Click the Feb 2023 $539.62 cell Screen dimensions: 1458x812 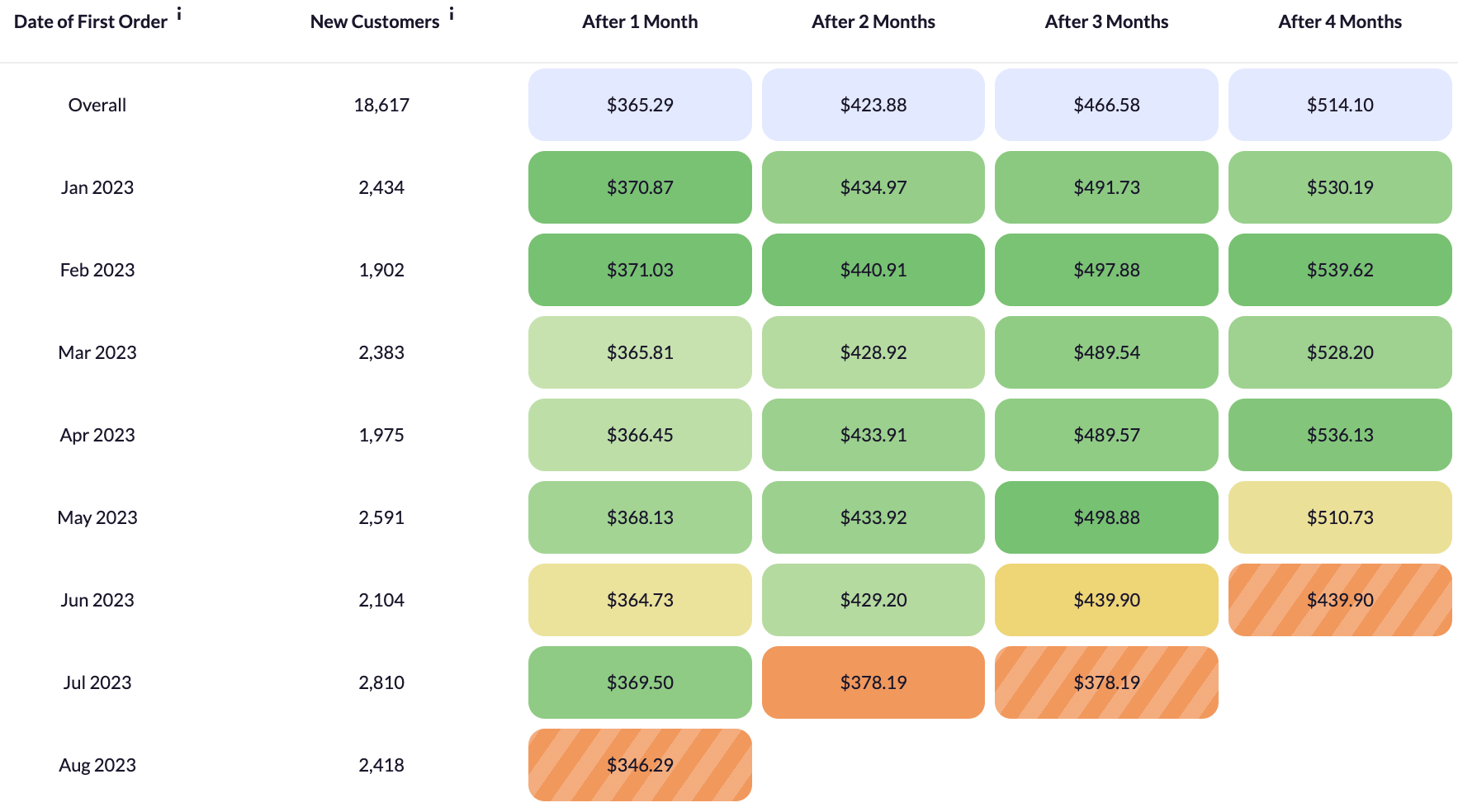[1340, 270]
